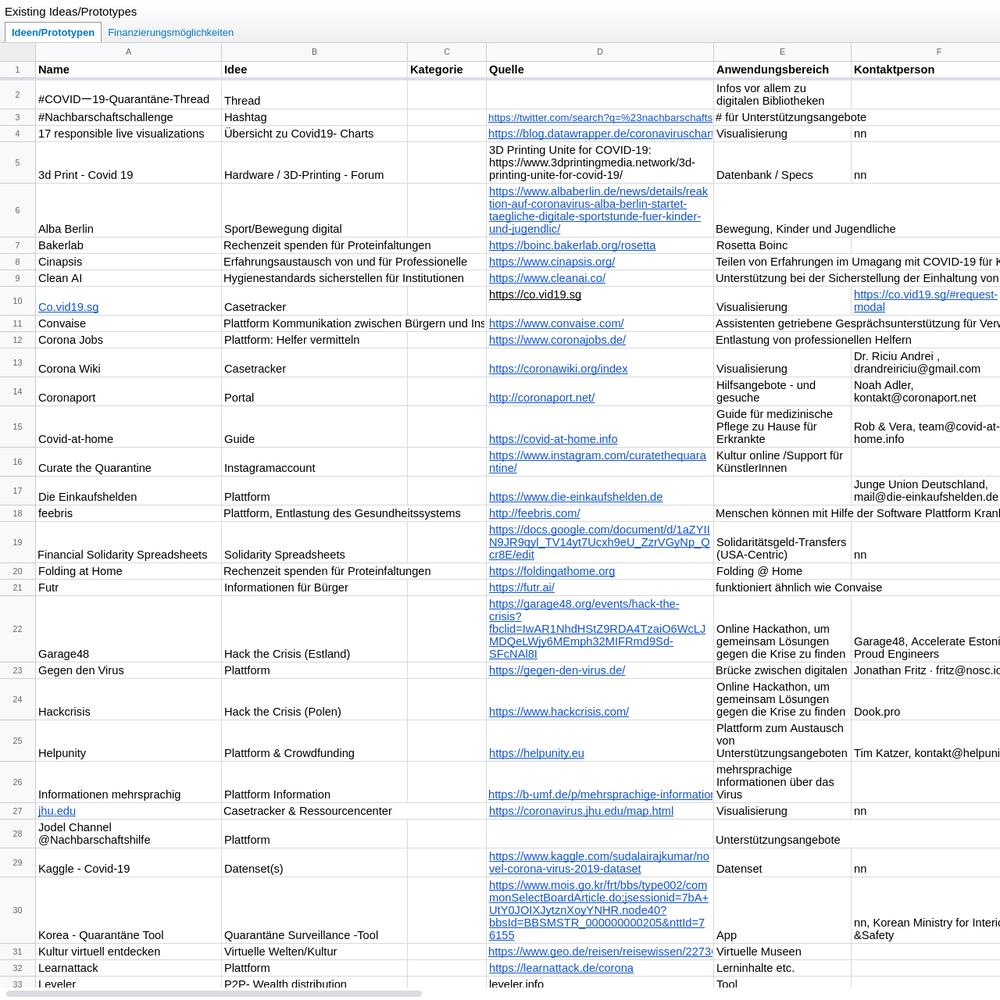This screenshot has width=1000, height=1000.
Task: Select the 'Jodel Channel @Nachbarschaftshilfe' cell
Action: [x=128, y=834]
